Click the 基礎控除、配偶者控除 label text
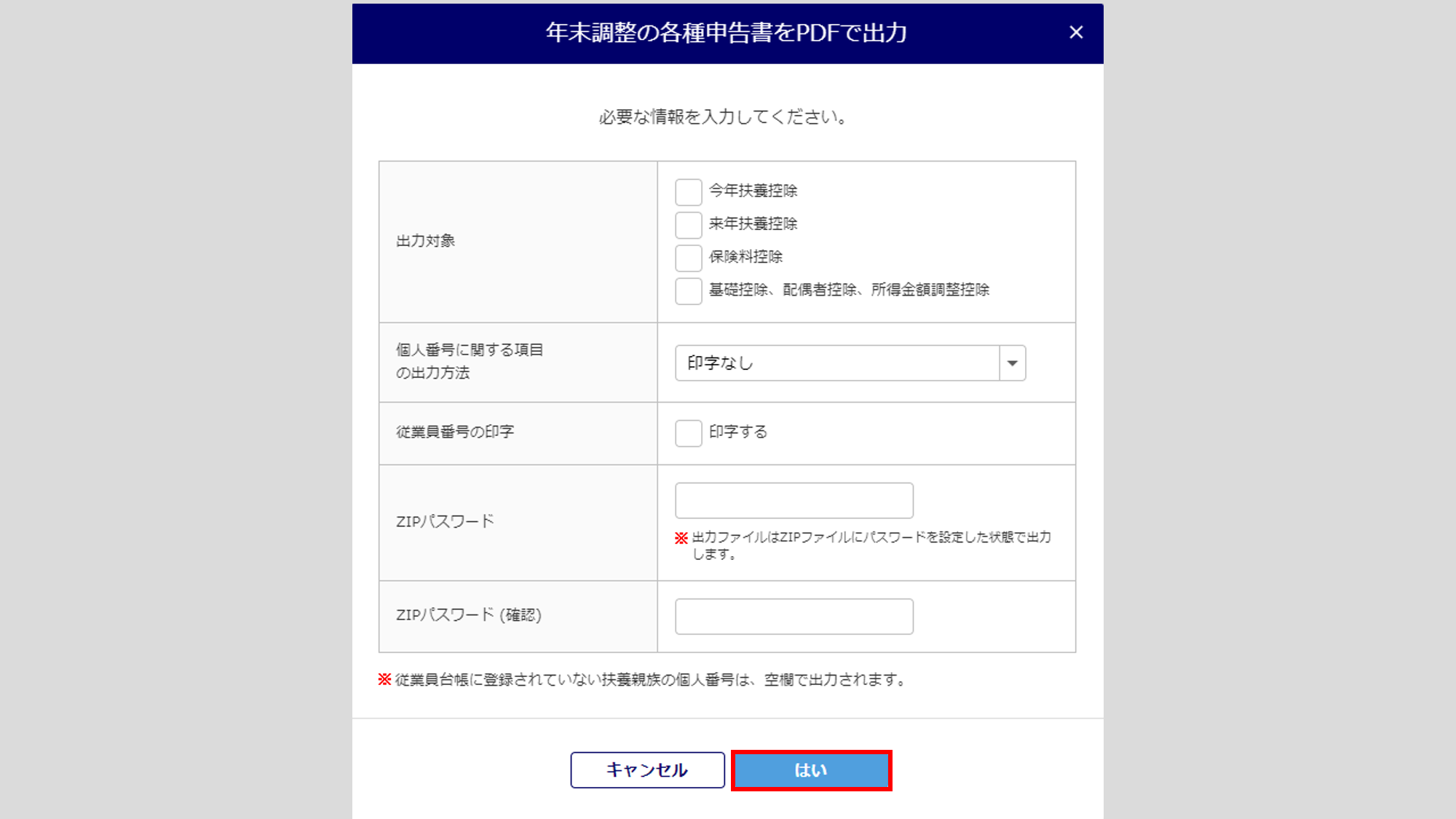1456x819 pixels. [783, 290]
